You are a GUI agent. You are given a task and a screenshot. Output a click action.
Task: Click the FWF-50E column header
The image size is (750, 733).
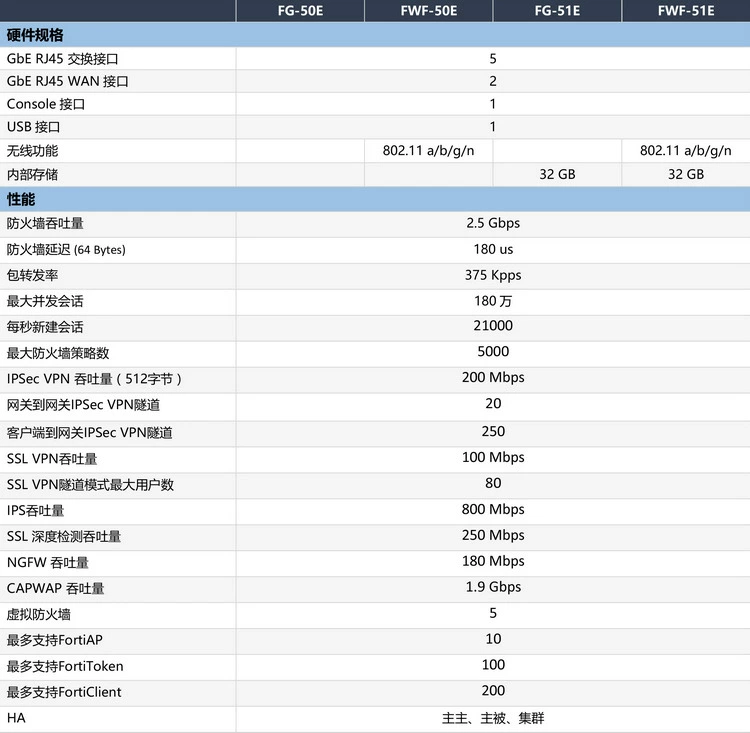pos(429,11)
